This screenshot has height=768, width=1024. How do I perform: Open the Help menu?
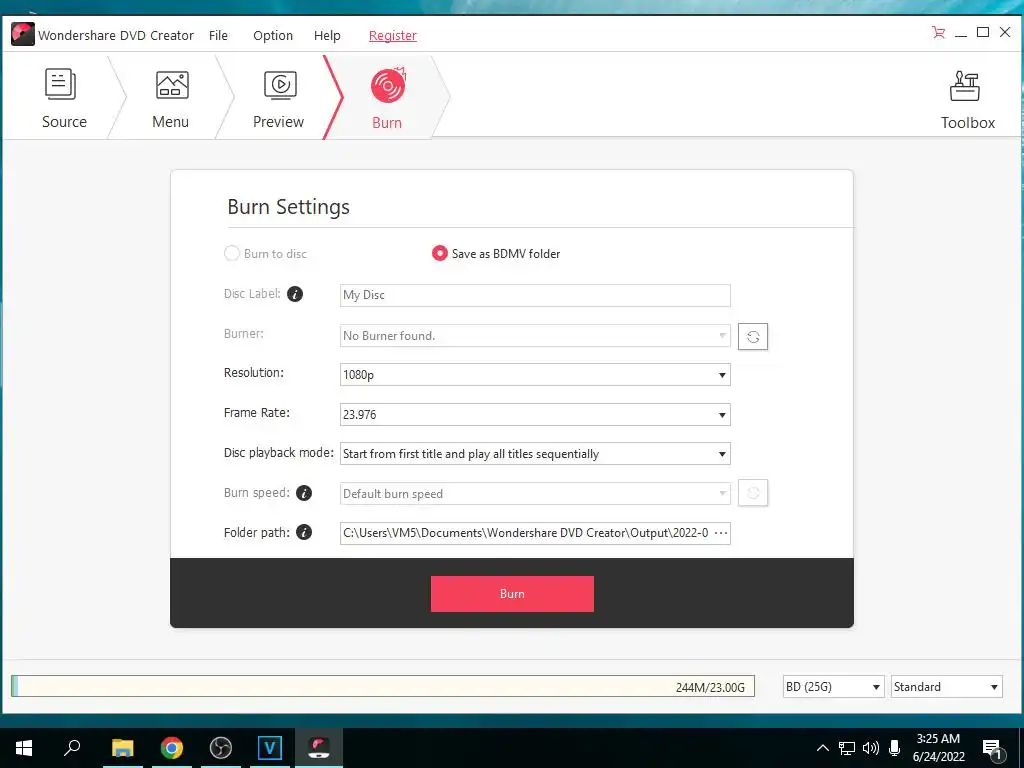(327, 35)
